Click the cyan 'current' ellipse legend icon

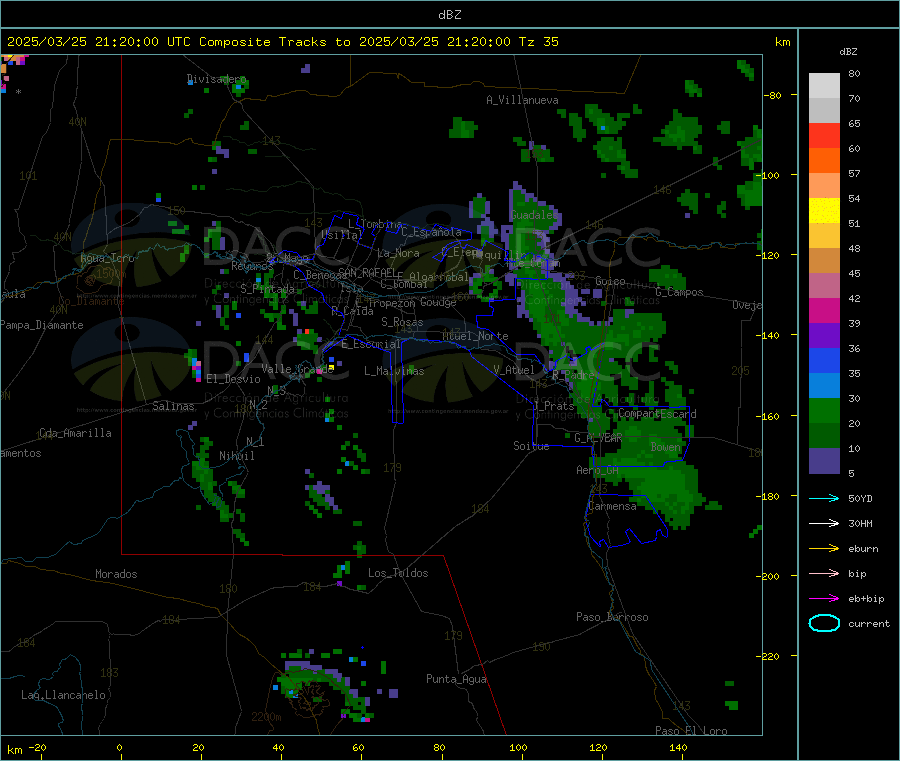pos(824,623)
